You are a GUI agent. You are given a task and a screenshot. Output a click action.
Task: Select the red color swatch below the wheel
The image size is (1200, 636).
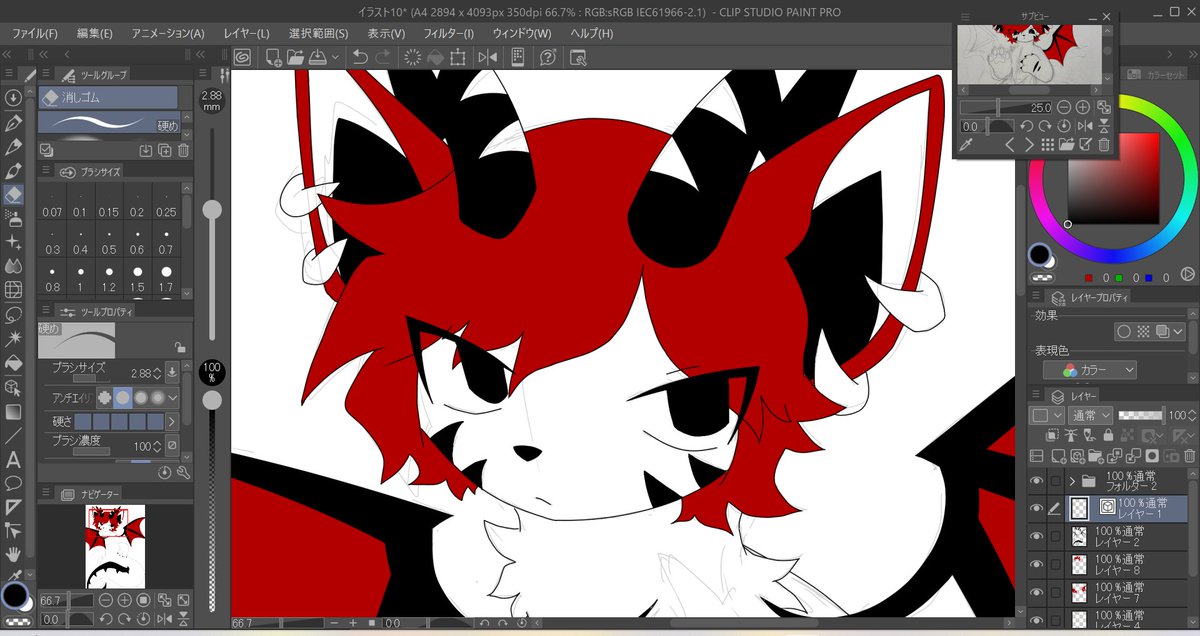1088,278
